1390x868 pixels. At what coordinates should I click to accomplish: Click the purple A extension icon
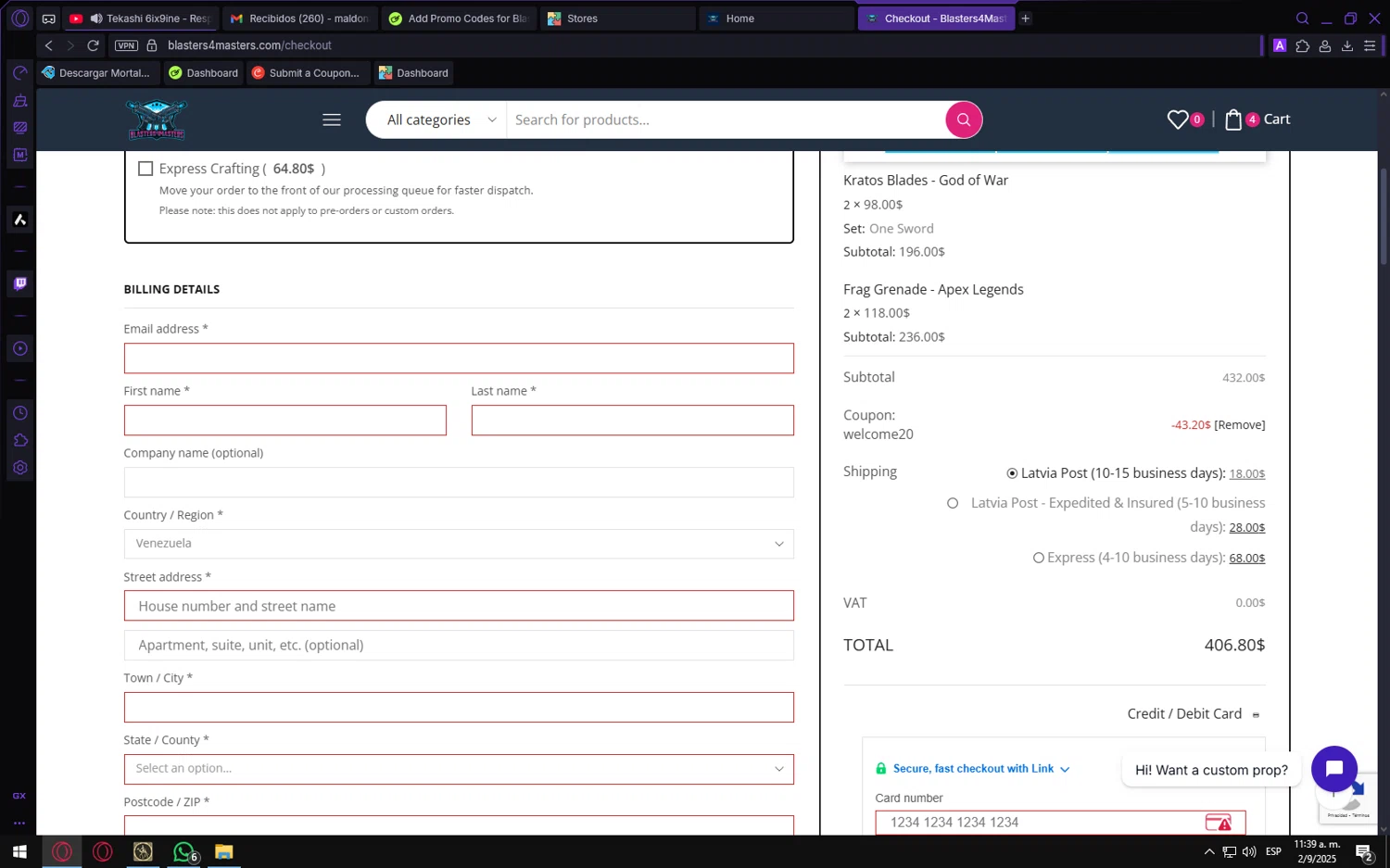(1280, 45)
